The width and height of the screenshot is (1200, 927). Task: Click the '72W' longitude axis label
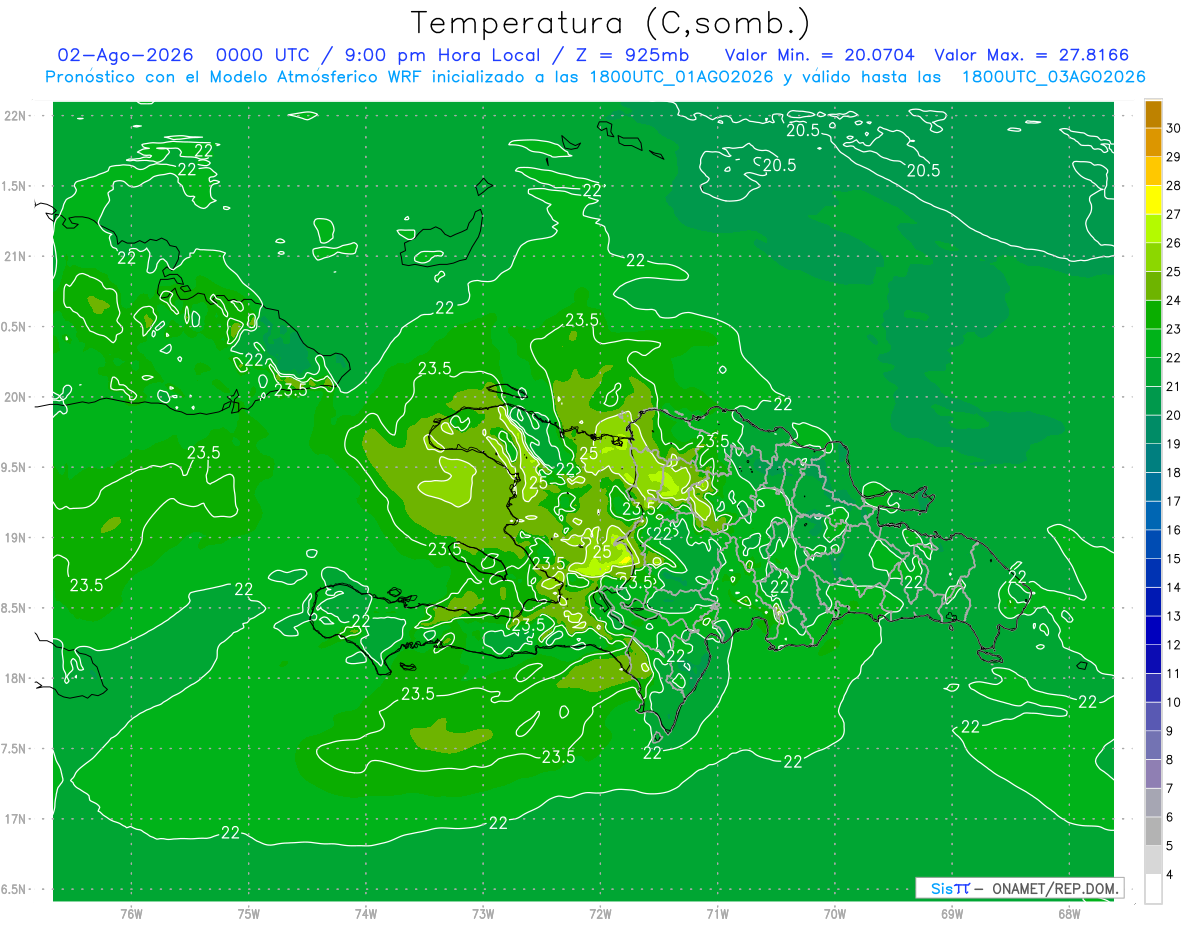click(600, 913)
